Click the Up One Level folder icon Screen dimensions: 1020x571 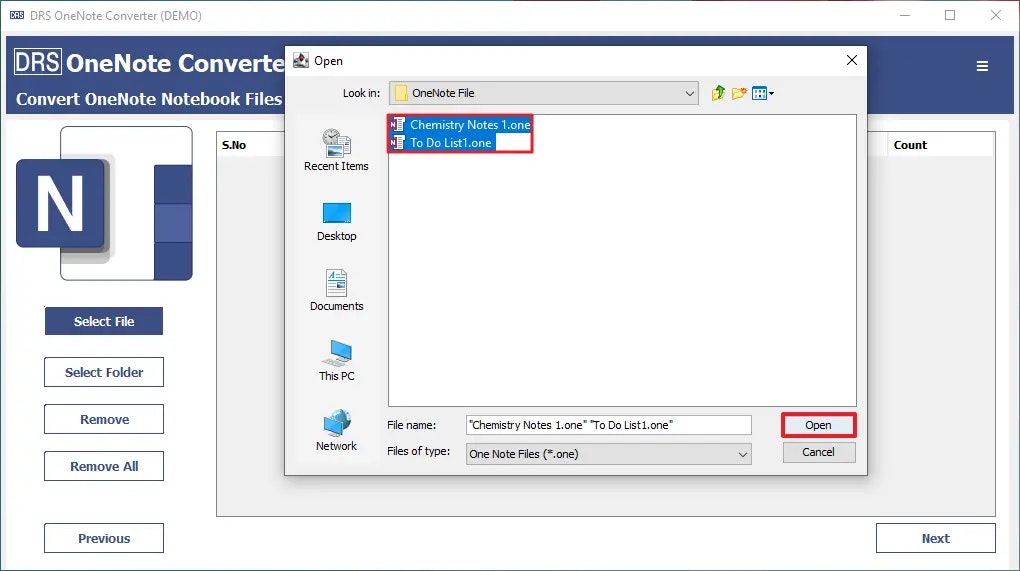tap(718, 93)
